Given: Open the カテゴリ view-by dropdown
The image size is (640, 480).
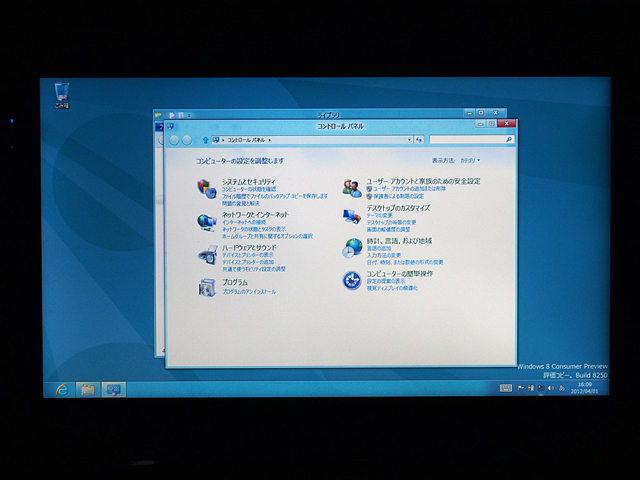Looking at the screenshot, I should pyautogui.click(x=470, y=160).
